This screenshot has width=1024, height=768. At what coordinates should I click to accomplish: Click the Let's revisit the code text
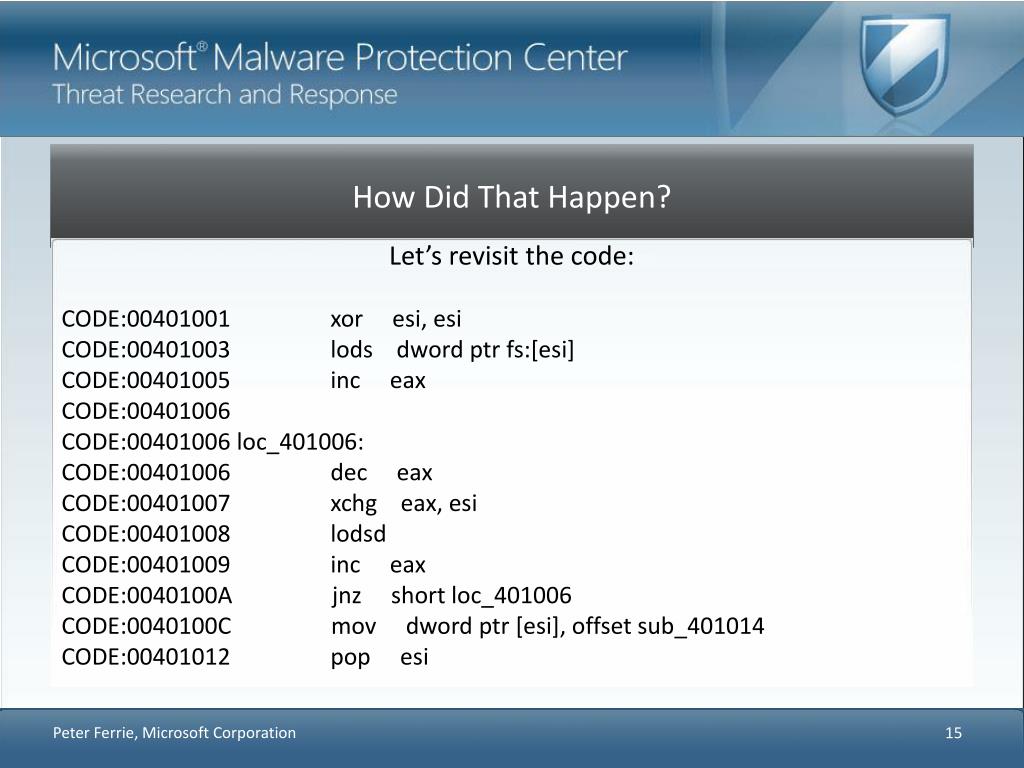point(511,256)
